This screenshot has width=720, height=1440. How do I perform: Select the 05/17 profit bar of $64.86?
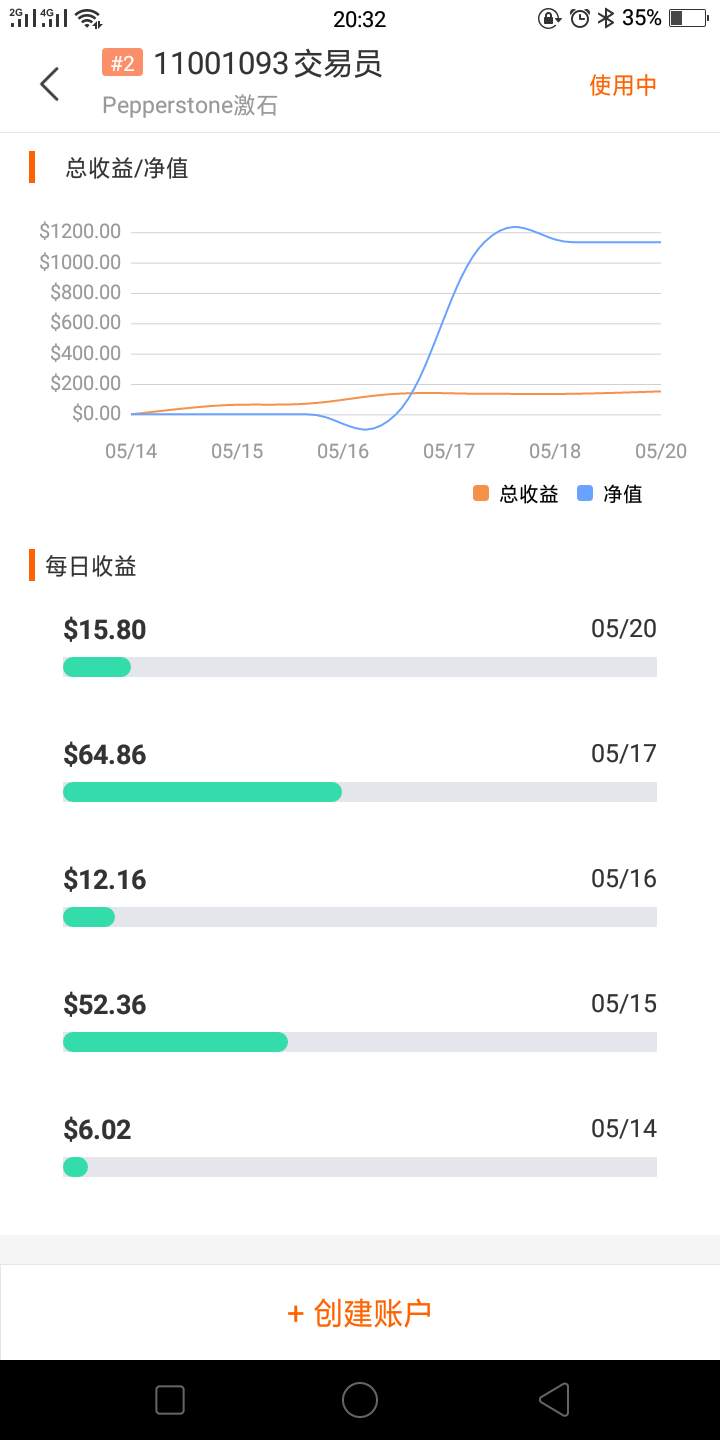[360, 792]
